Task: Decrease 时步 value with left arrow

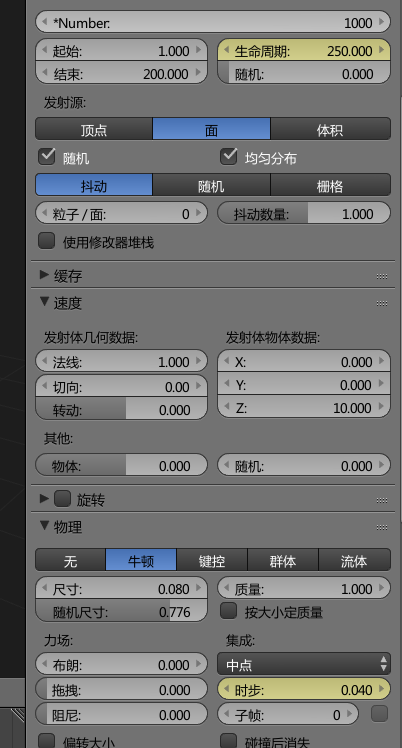Action: (227, 689)
